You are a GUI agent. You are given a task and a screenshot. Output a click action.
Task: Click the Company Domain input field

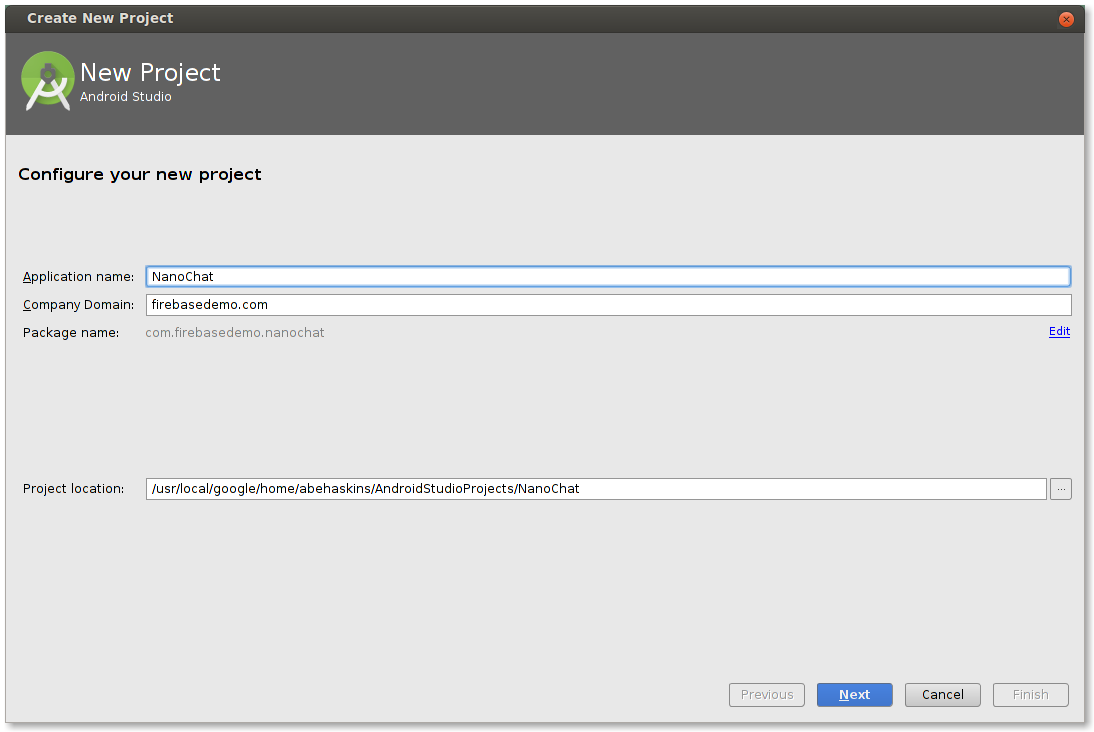point(608,304)
